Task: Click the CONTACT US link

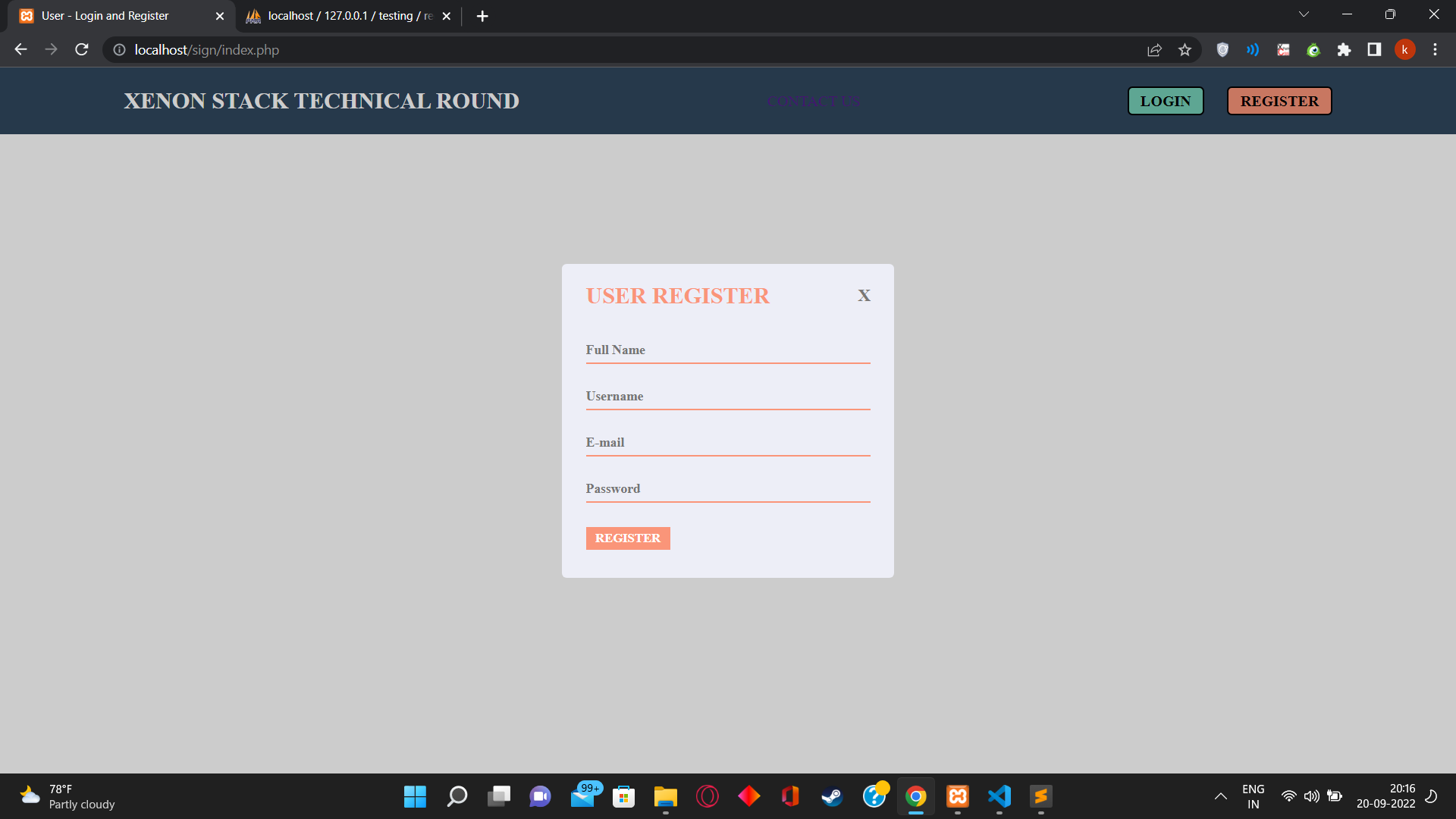Action: point(814,102)
